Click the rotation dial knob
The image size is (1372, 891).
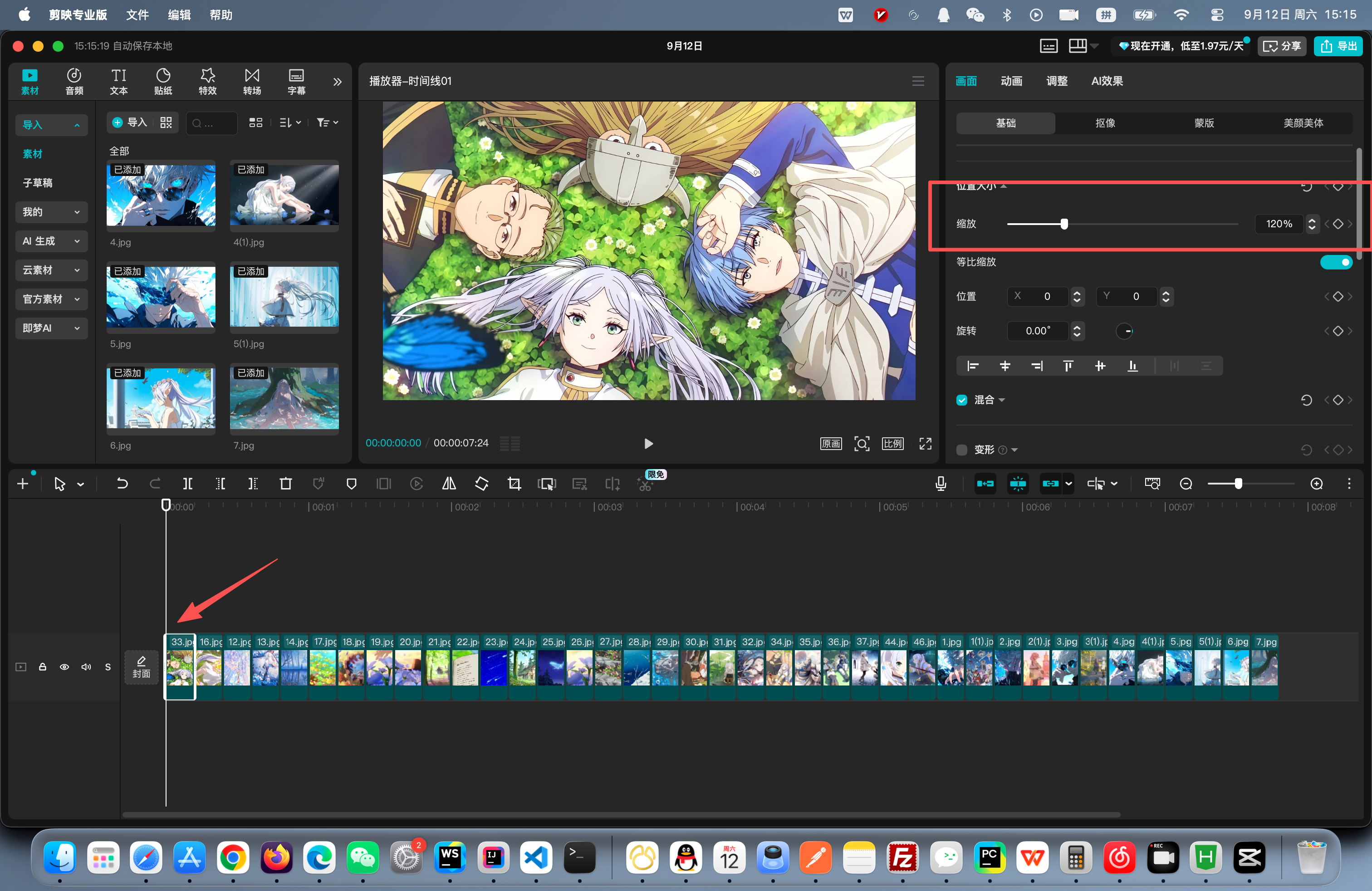[x=1124, y=331]
